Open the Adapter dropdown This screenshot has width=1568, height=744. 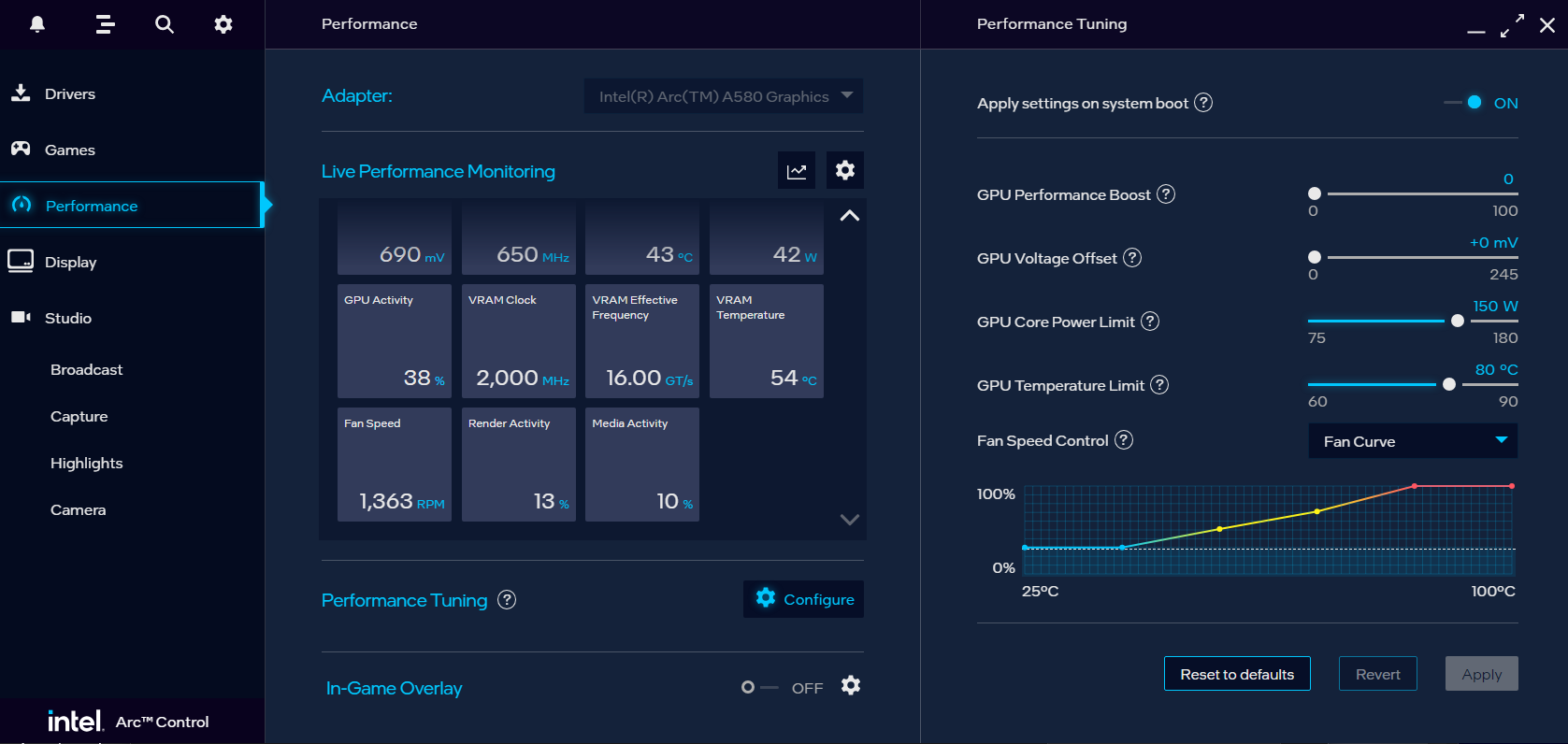pyautogui.click(x=724, y=96)
